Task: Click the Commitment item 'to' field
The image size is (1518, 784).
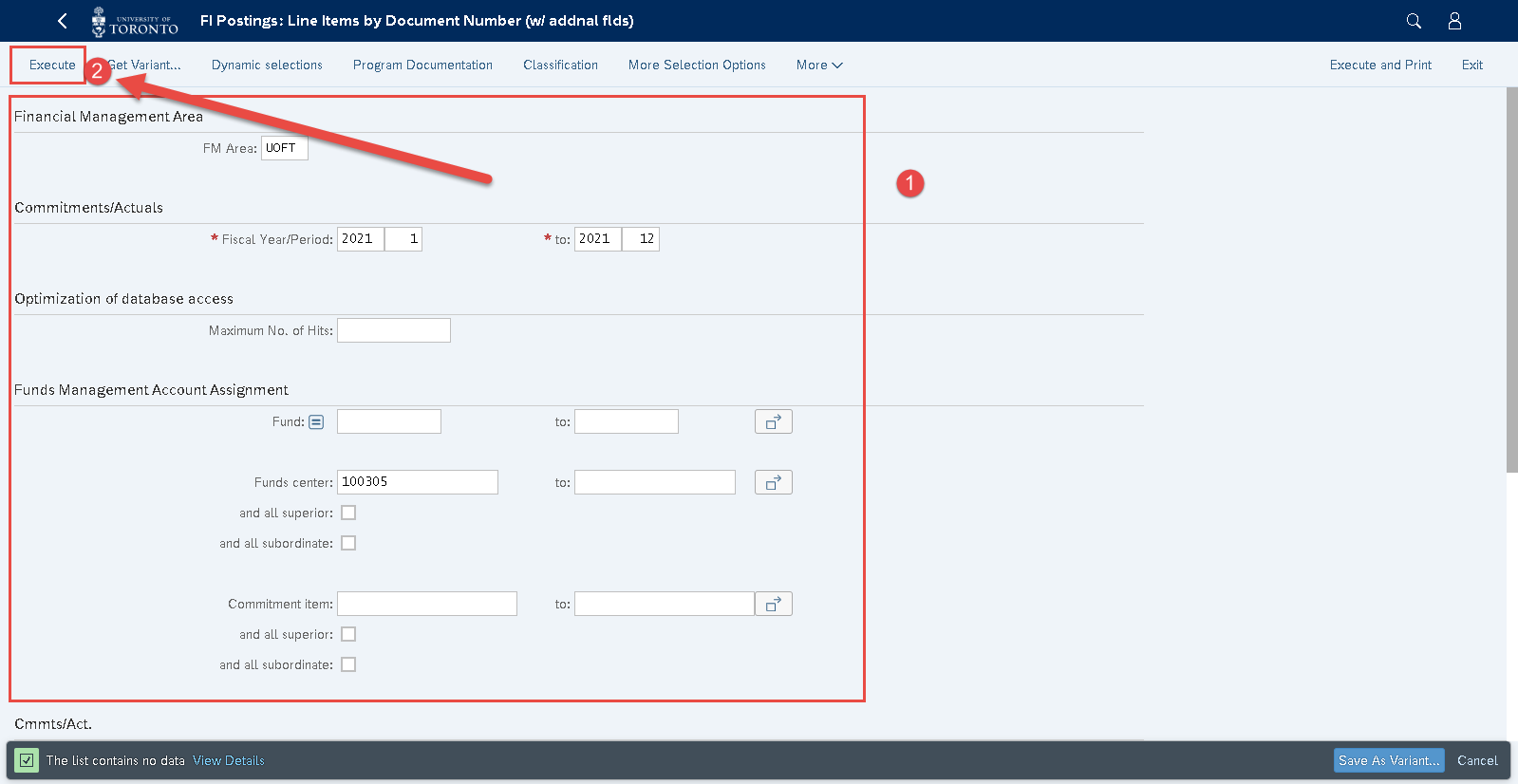Action: coord(665,604)
